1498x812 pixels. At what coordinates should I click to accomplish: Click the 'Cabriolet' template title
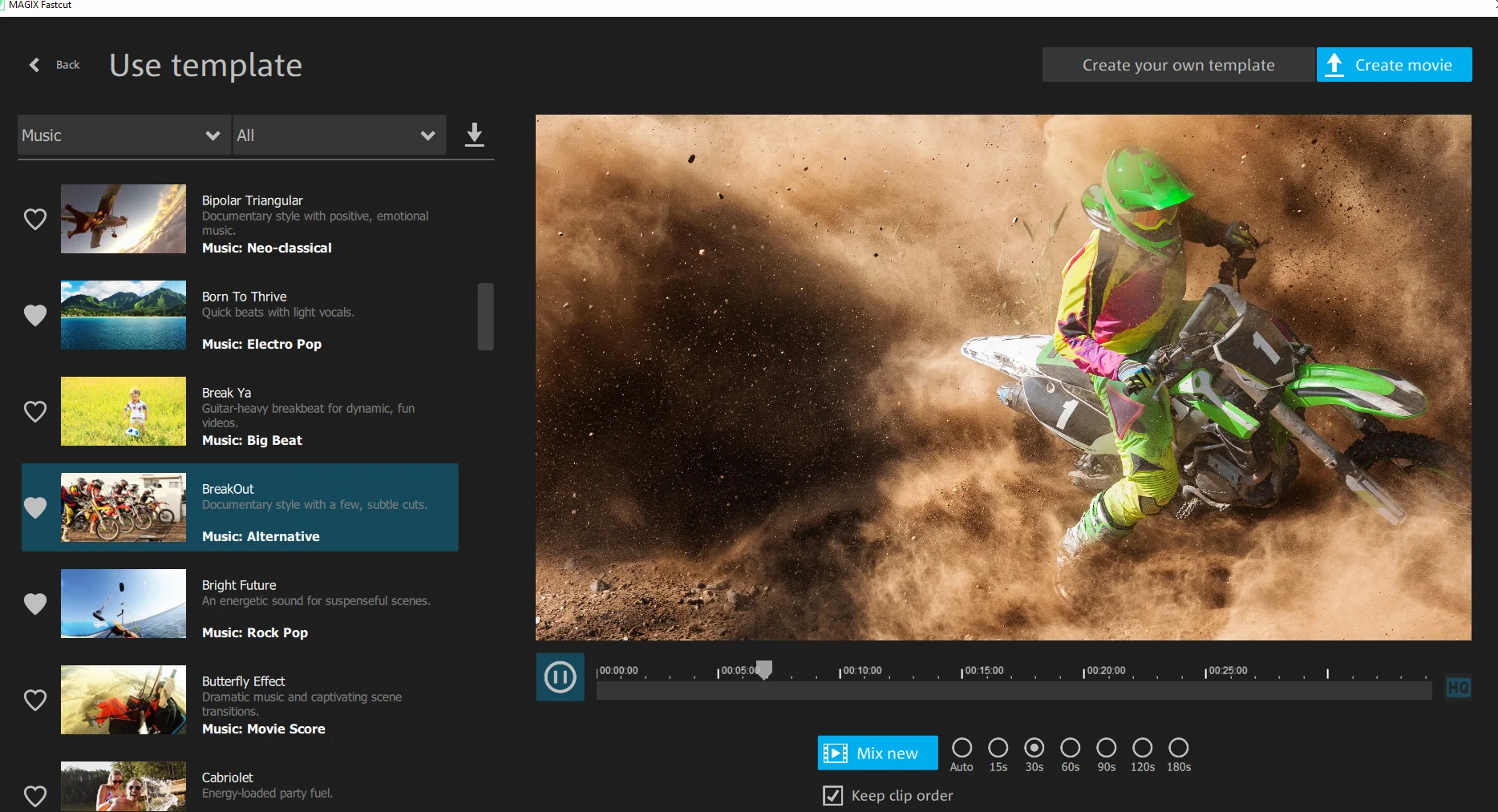227,778
